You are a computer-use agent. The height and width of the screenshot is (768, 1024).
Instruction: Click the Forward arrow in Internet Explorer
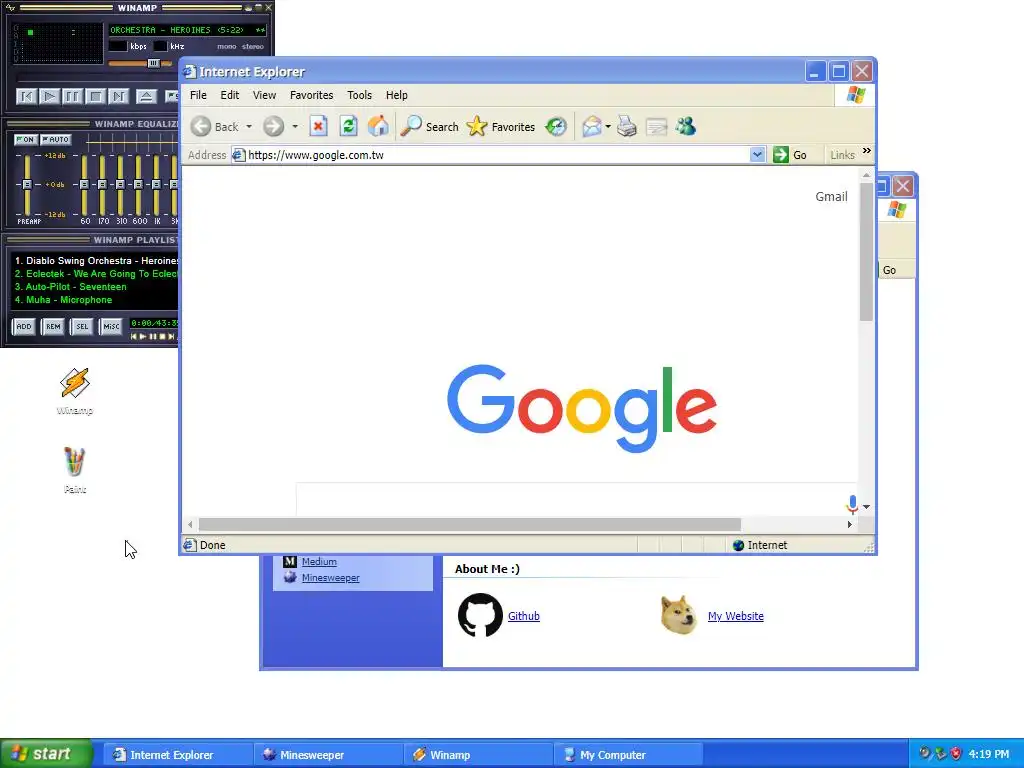click(x=274, y=126)
